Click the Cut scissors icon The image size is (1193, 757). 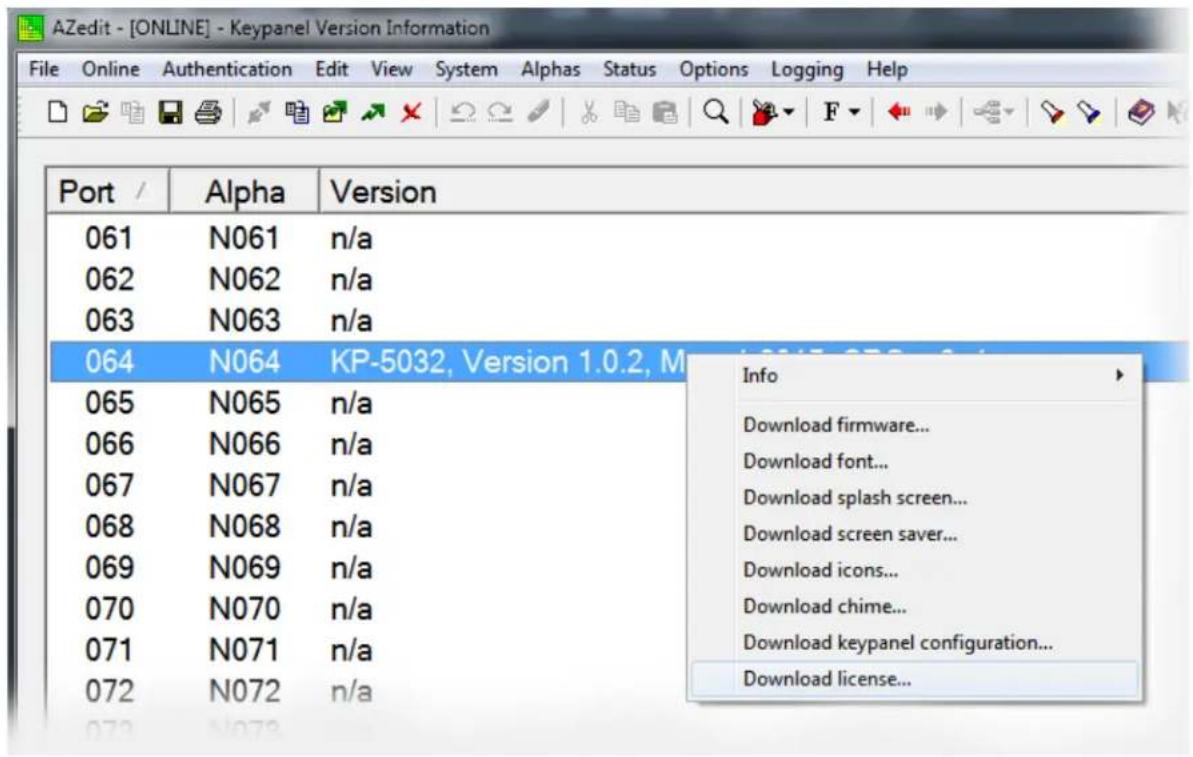(x=588, y=113)
